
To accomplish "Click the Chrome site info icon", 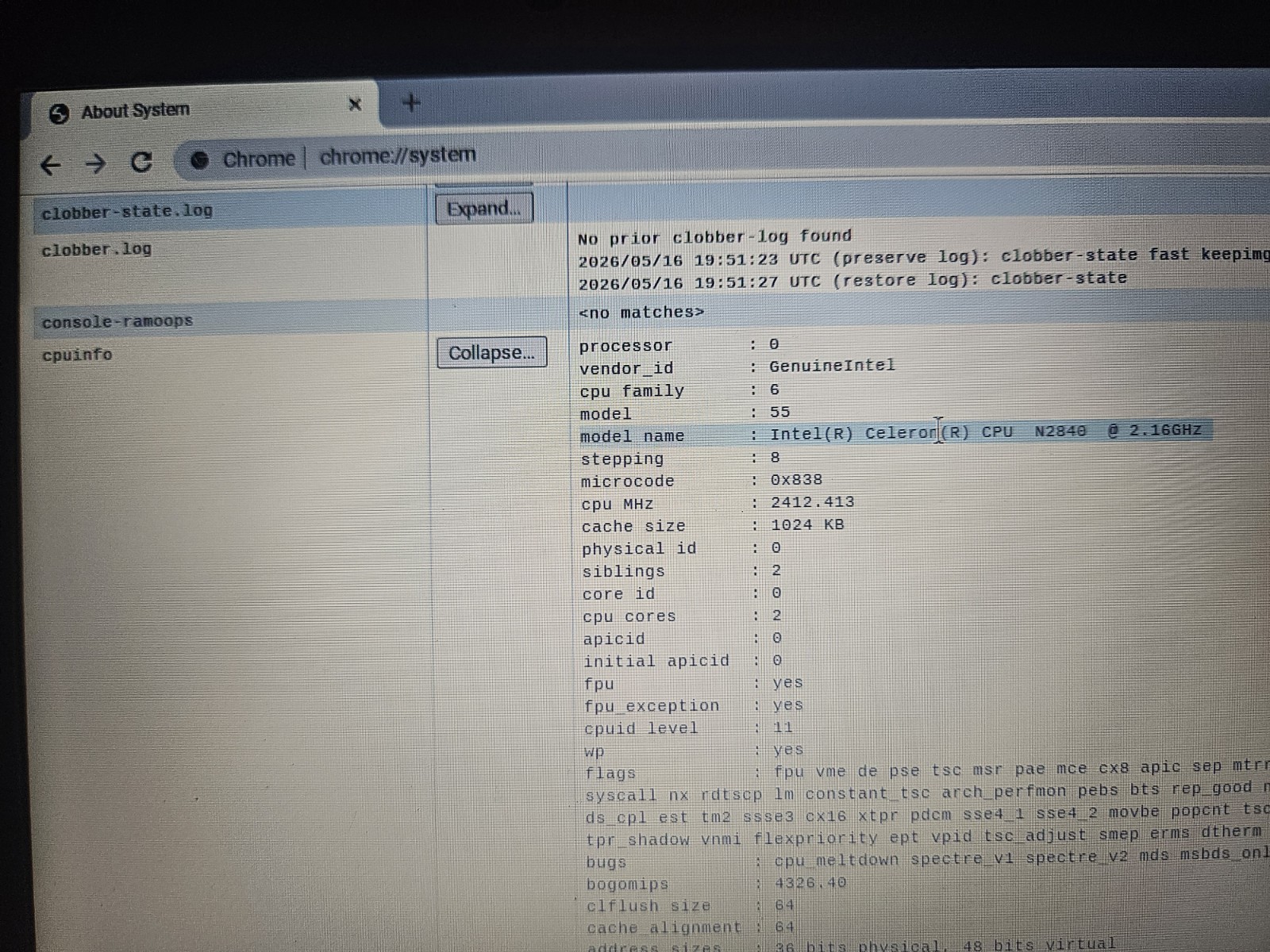I will pyautogui.click(x=199, y=160).
